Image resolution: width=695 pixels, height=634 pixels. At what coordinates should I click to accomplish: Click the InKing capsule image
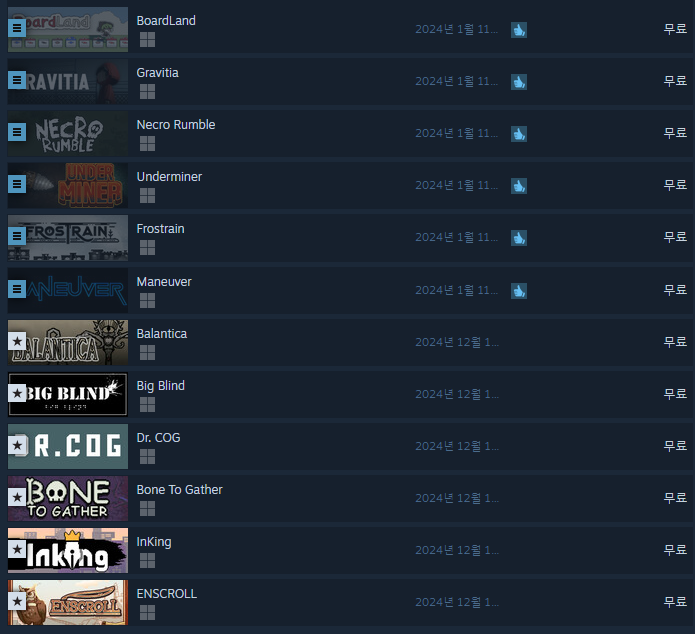click(x=68, y=550)
